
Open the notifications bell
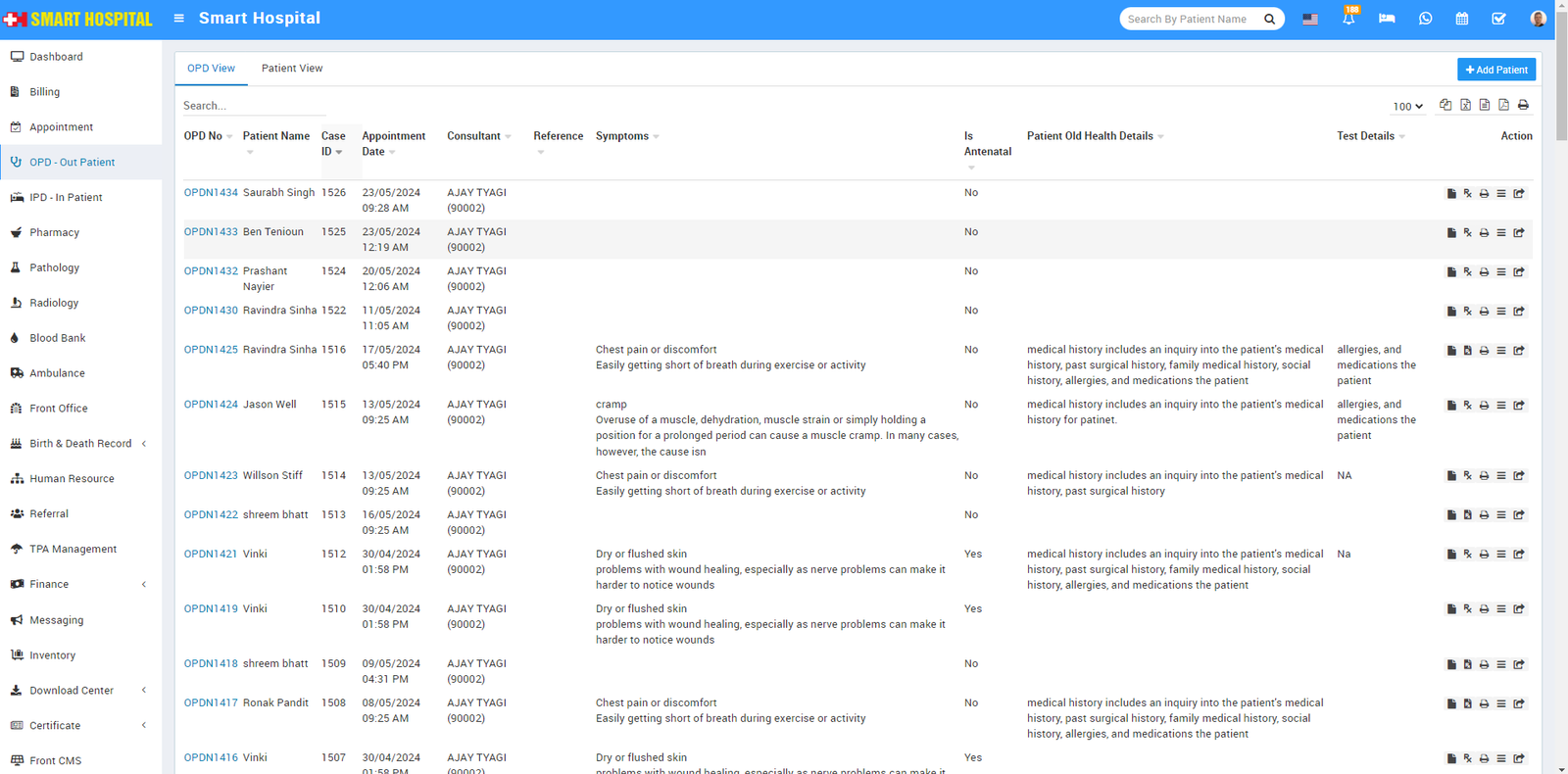point(1348,19)
